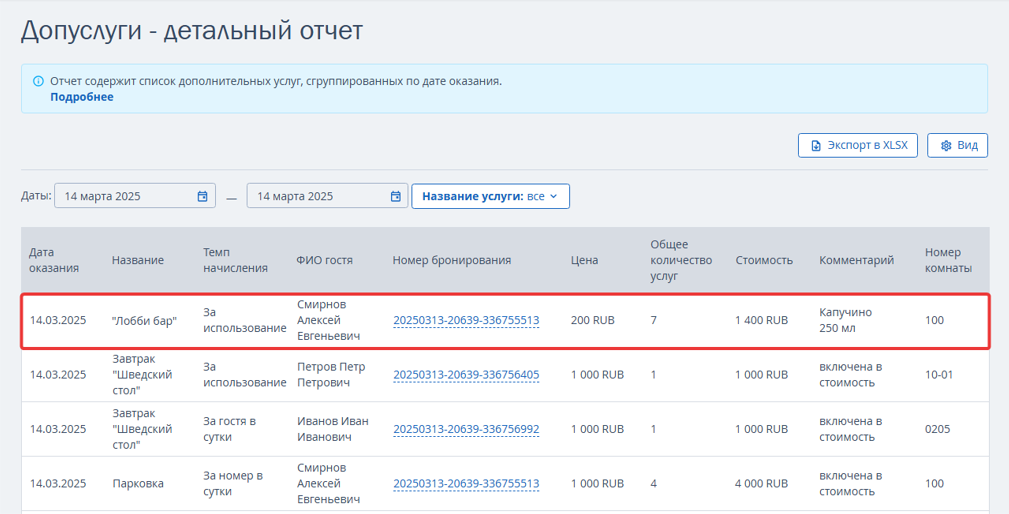Click the За номер в сутки cell
Viewport: 1009px width, 514px height.
pos(233,484)
